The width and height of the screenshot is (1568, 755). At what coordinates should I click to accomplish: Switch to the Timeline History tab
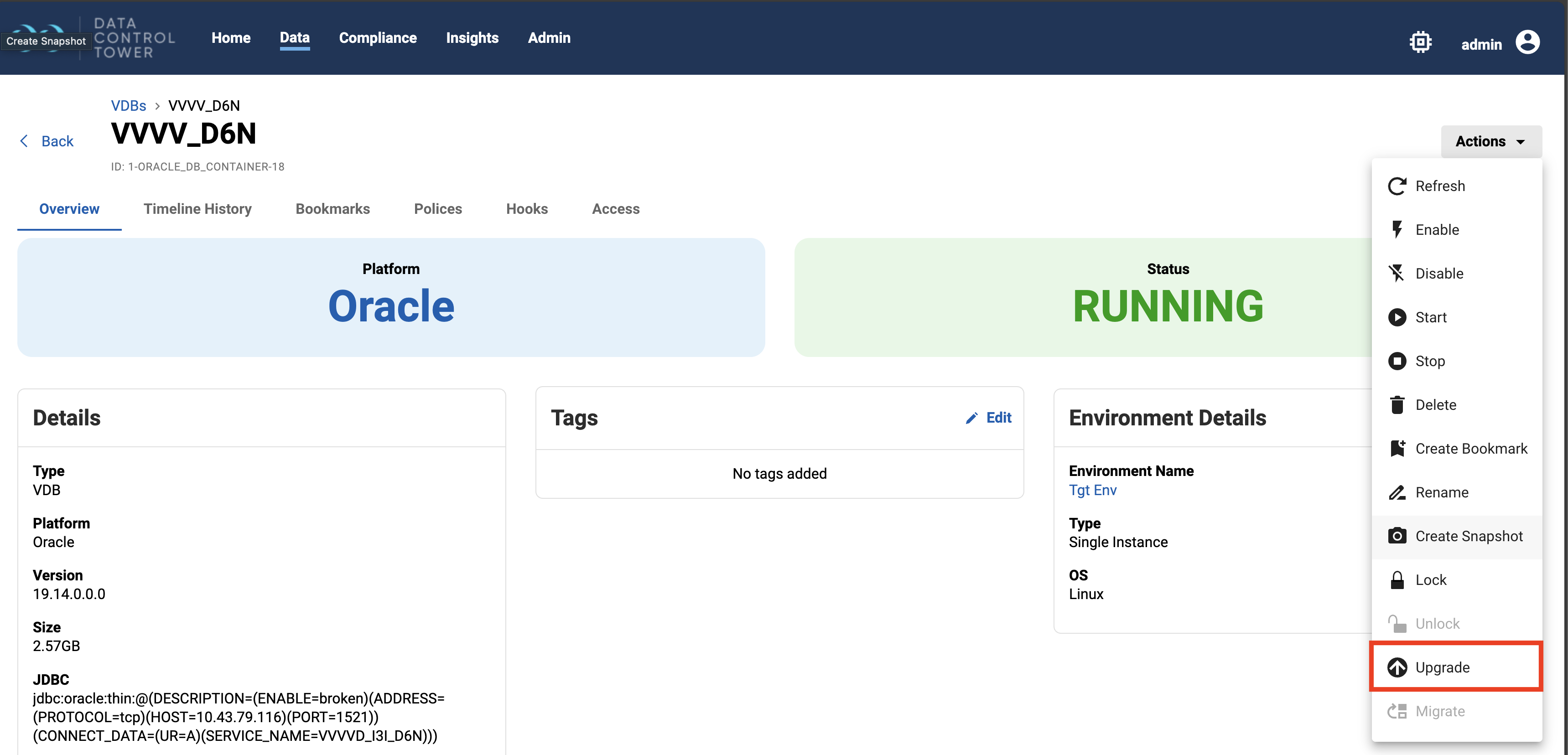197,209
